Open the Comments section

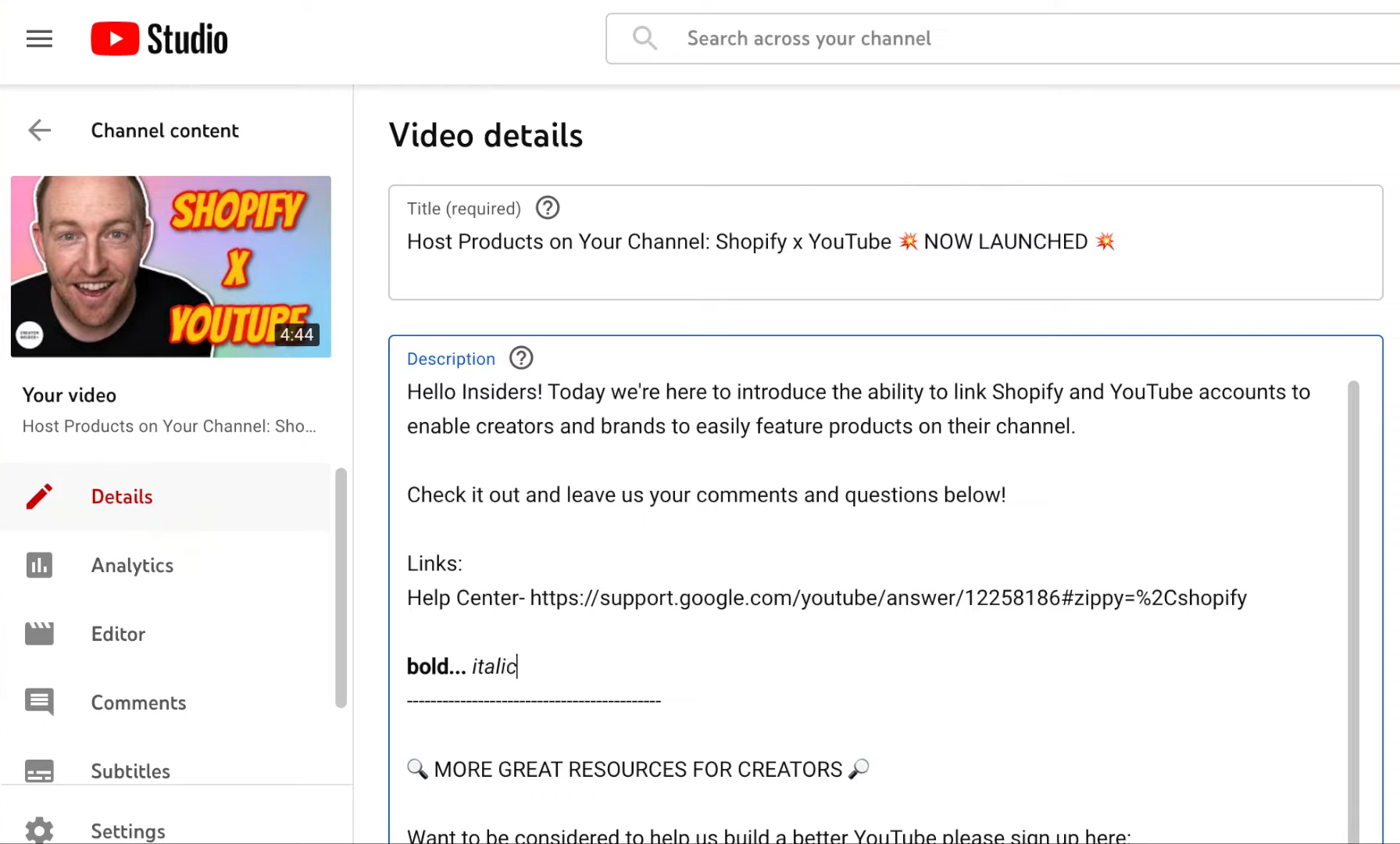[x=165, y=702]
